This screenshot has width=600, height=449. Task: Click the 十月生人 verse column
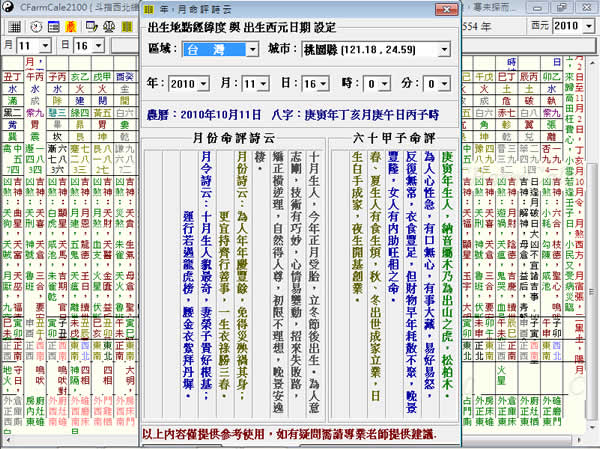click(313, 281)
